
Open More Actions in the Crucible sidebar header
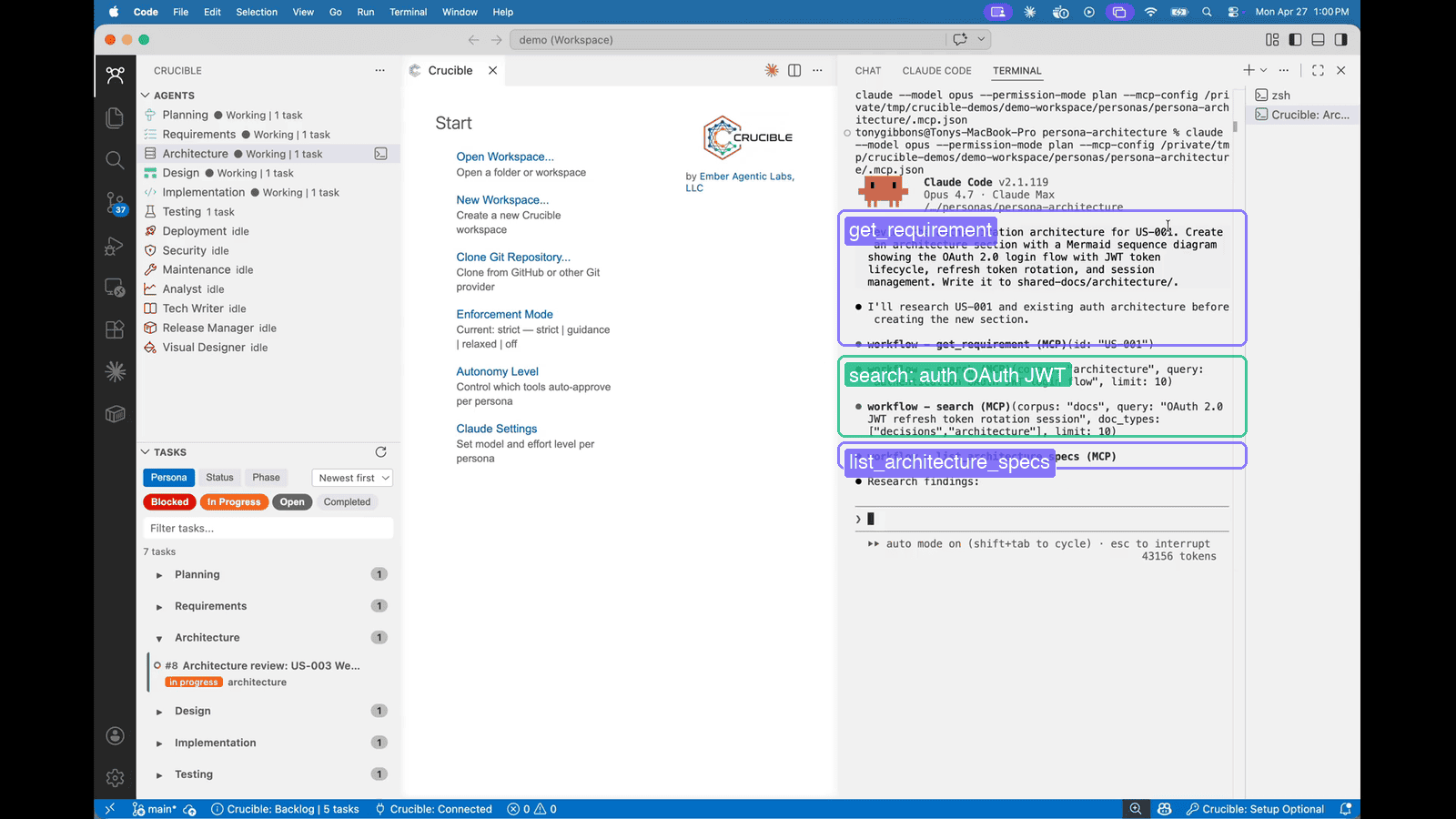pos(379,70)
